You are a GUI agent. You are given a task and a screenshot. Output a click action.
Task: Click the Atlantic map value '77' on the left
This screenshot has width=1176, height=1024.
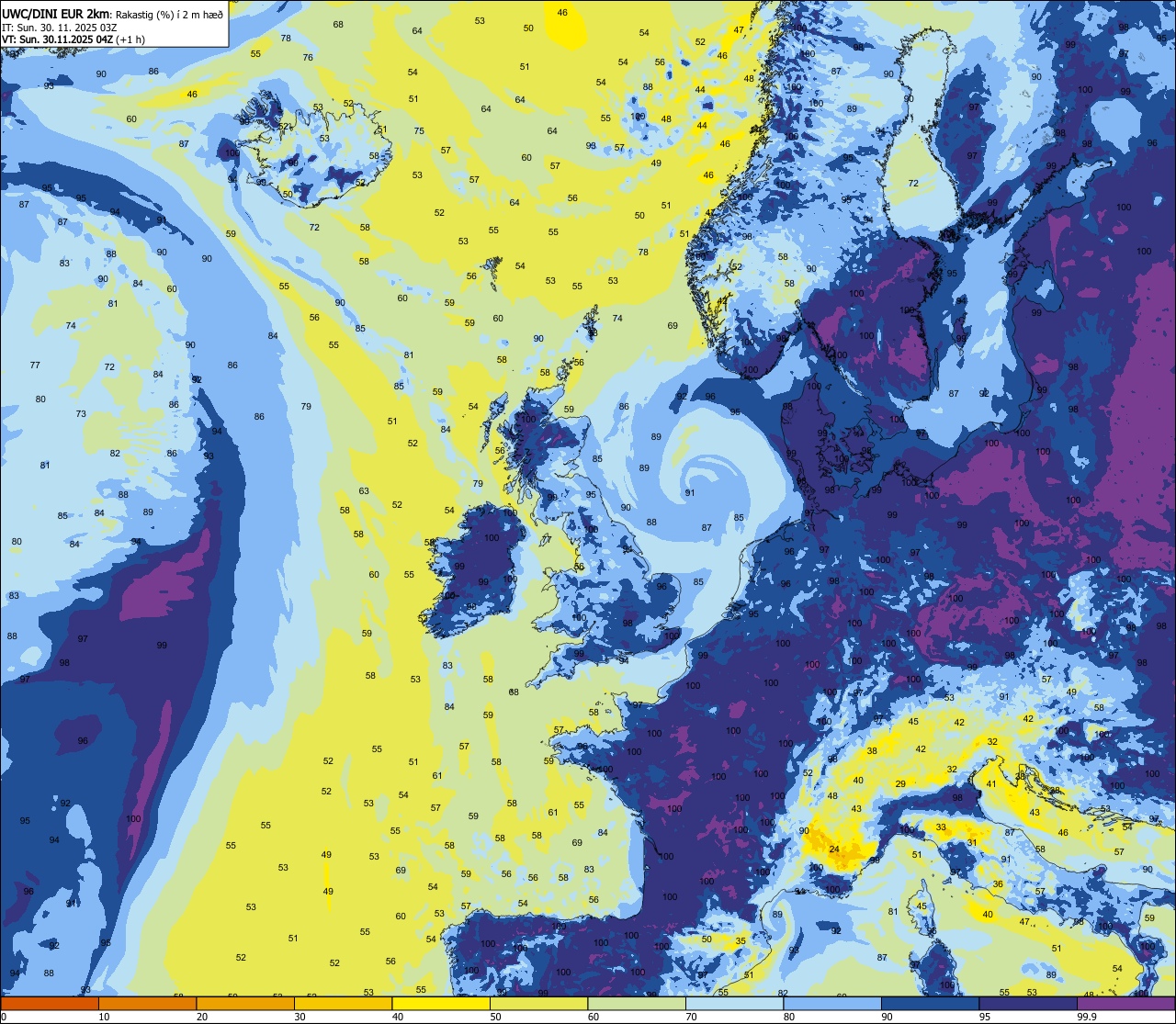click(x=35, y=366)
